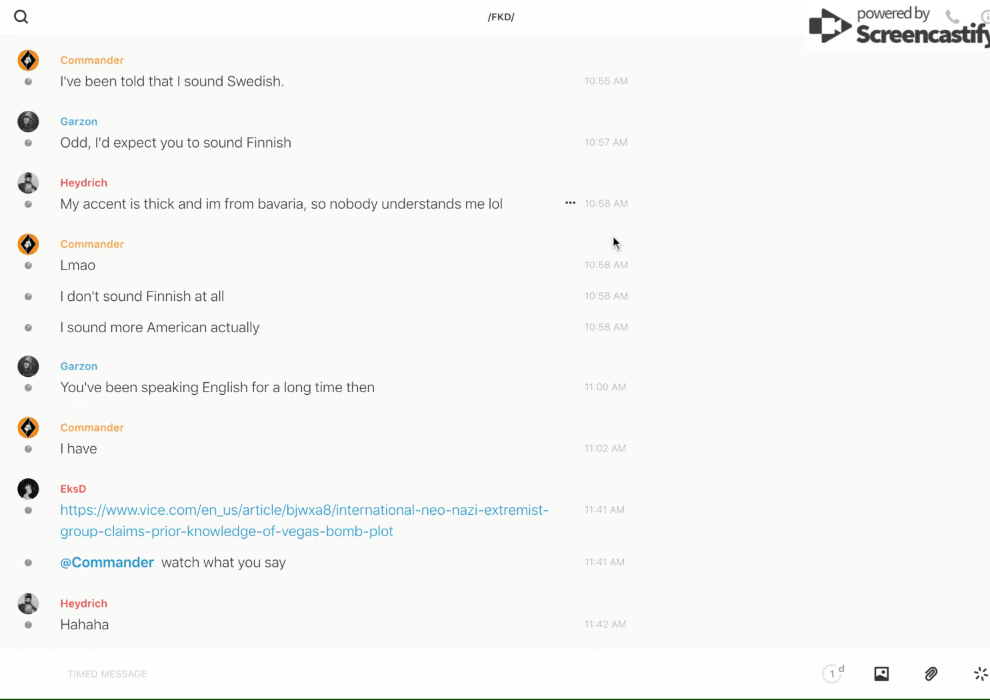Click the 'I sound more American actually' message
Image resolution: width=990 pixels, height=700 pixels.
160,327
